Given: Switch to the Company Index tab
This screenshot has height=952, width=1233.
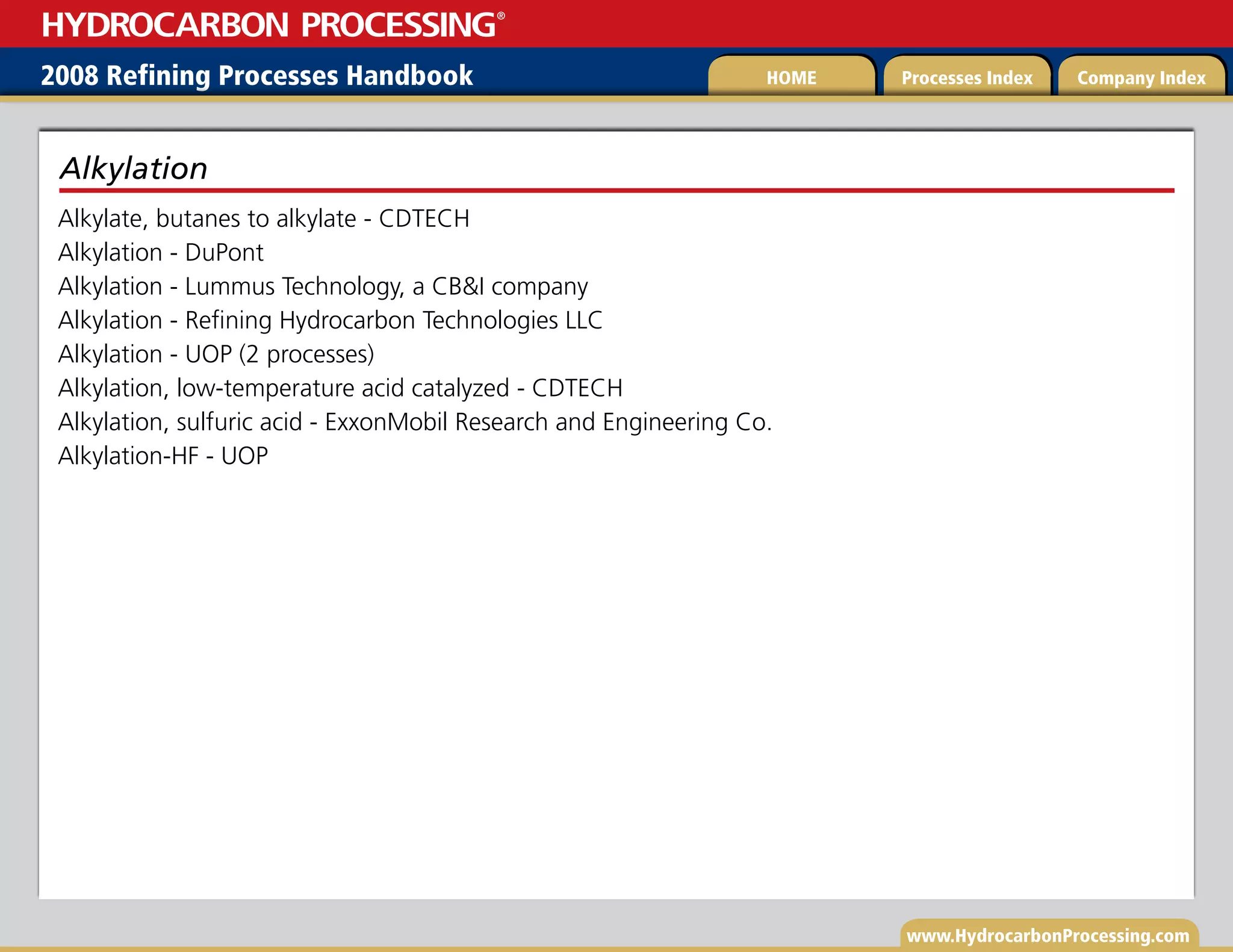Looking at the screenshot, I should [x=1141, y=76].
